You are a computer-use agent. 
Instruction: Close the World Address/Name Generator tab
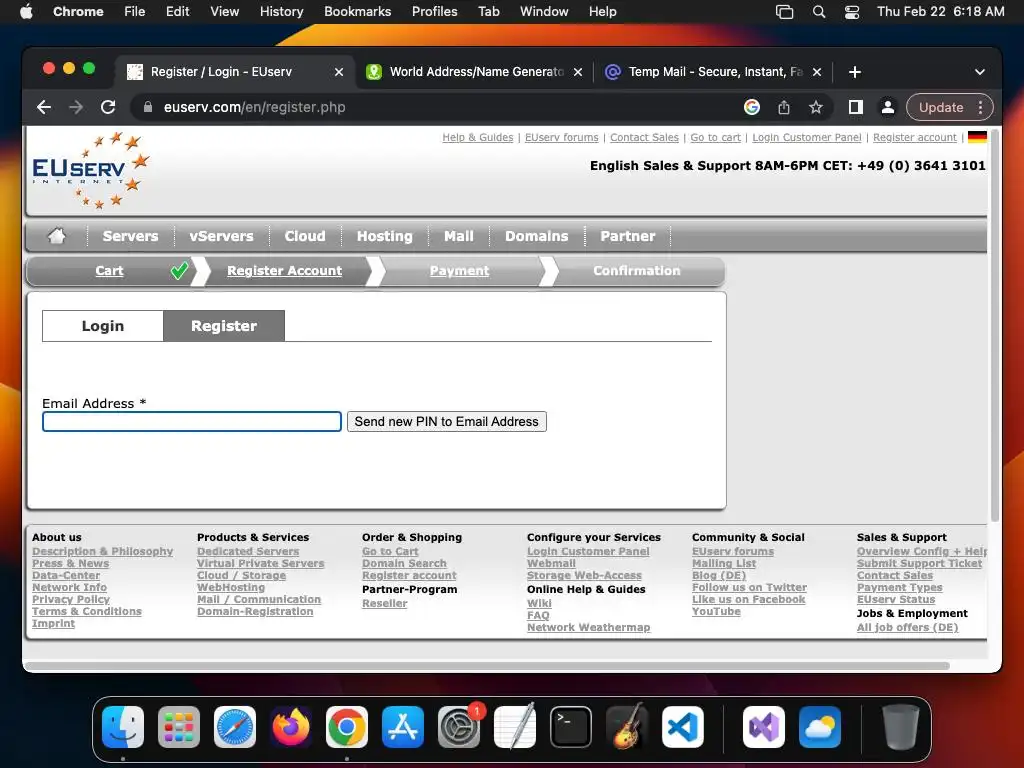[x=578, y=72]
